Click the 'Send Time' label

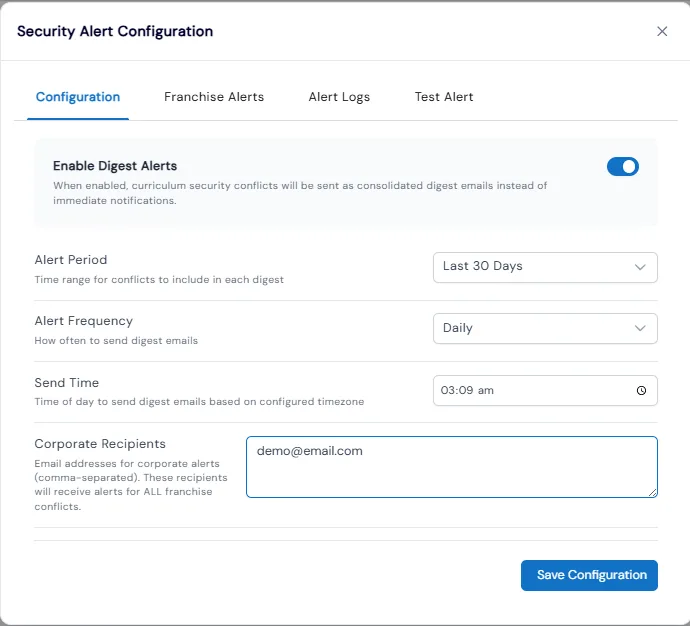(x=66, y=383)
